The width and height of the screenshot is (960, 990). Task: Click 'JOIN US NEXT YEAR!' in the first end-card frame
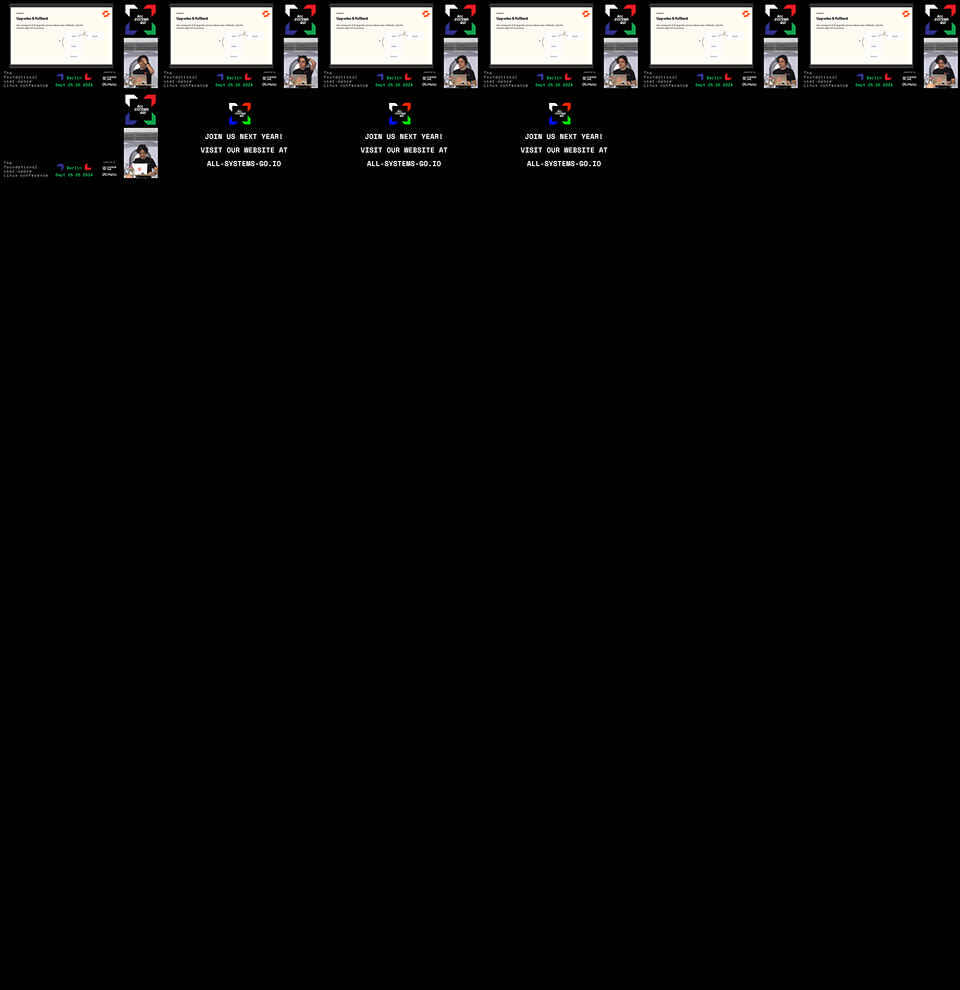pos(244,136)
